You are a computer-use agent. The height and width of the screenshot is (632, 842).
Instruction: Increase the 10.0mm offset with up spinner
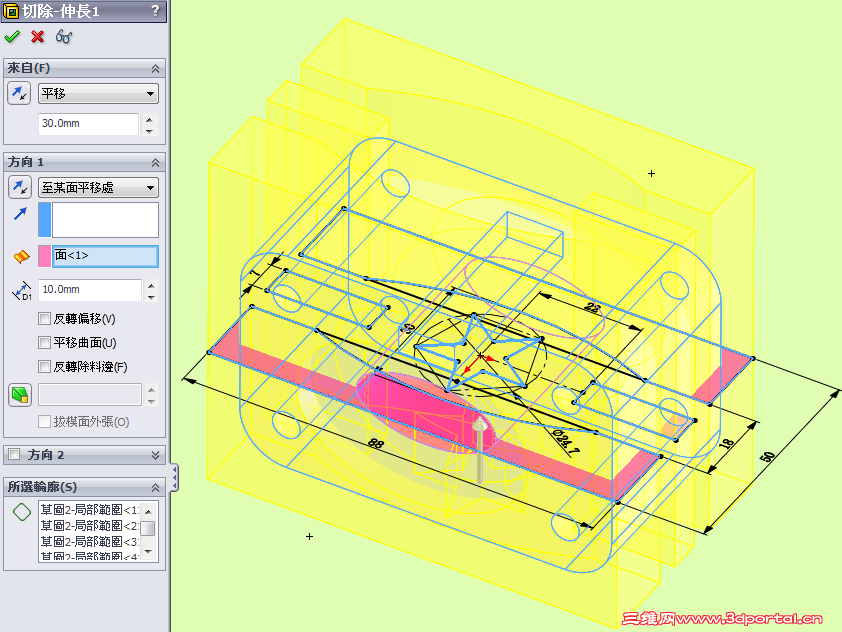[x=151, y=285]
